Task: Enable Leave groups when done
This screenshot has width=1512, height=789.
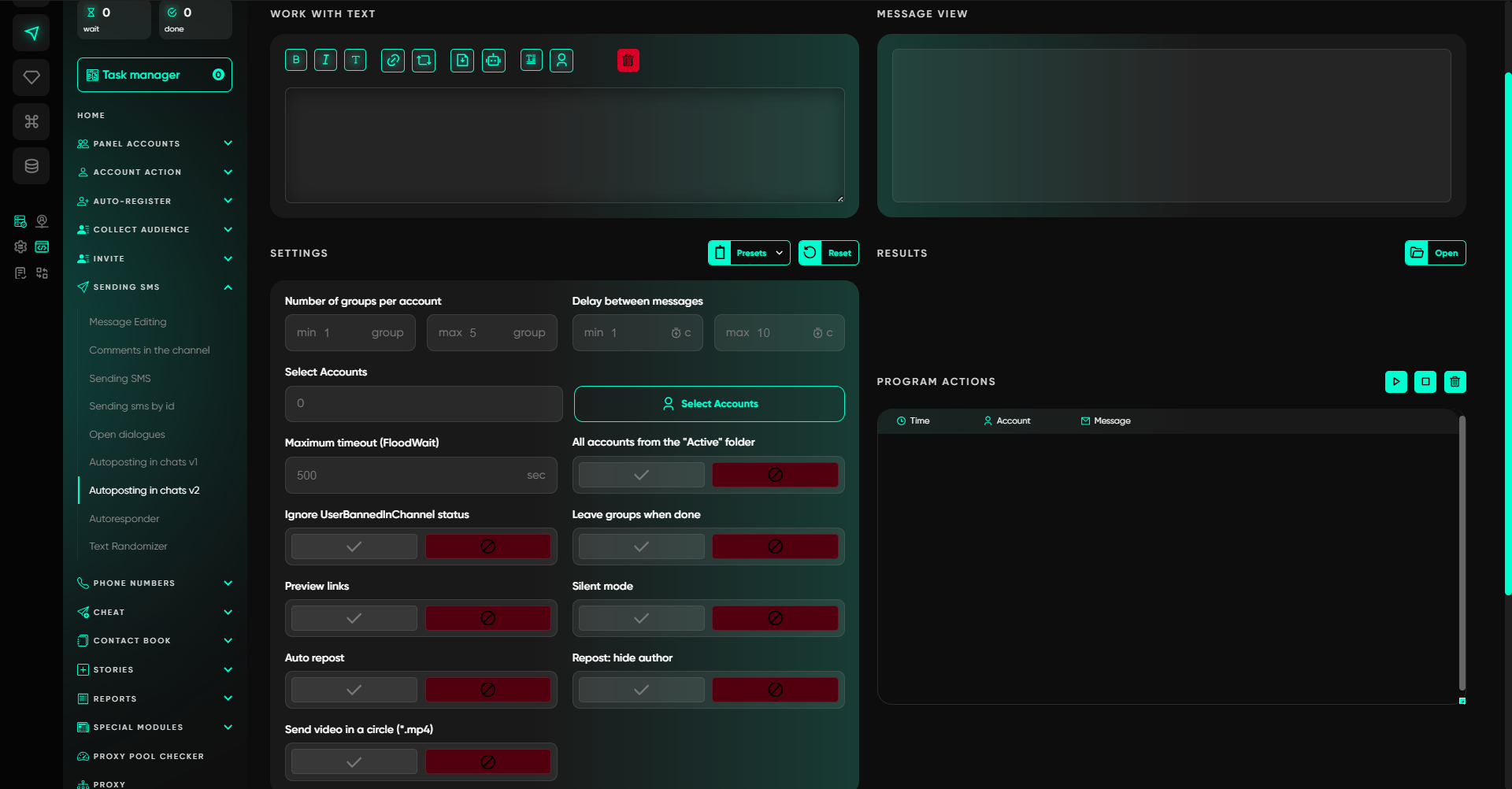Action: tap(641, 546)
